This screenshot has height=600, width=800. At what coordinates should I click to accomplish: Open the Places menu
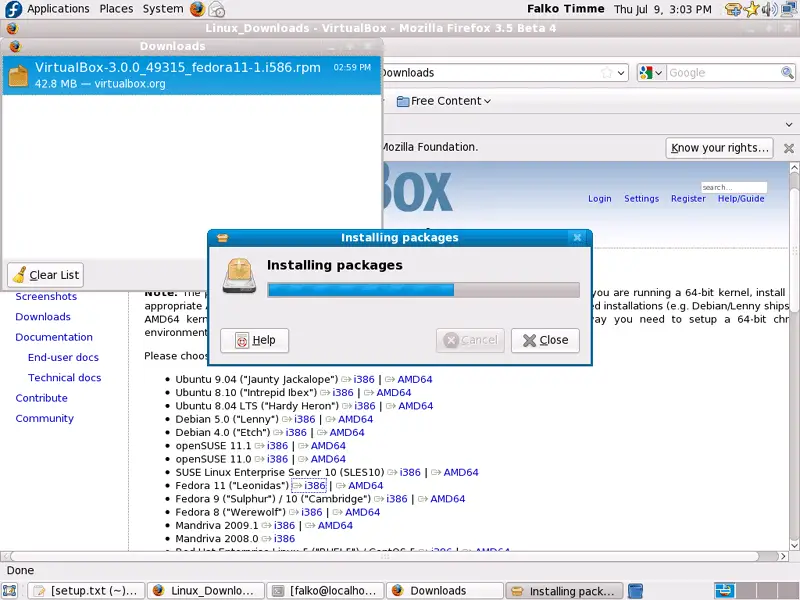click(116, 9)
